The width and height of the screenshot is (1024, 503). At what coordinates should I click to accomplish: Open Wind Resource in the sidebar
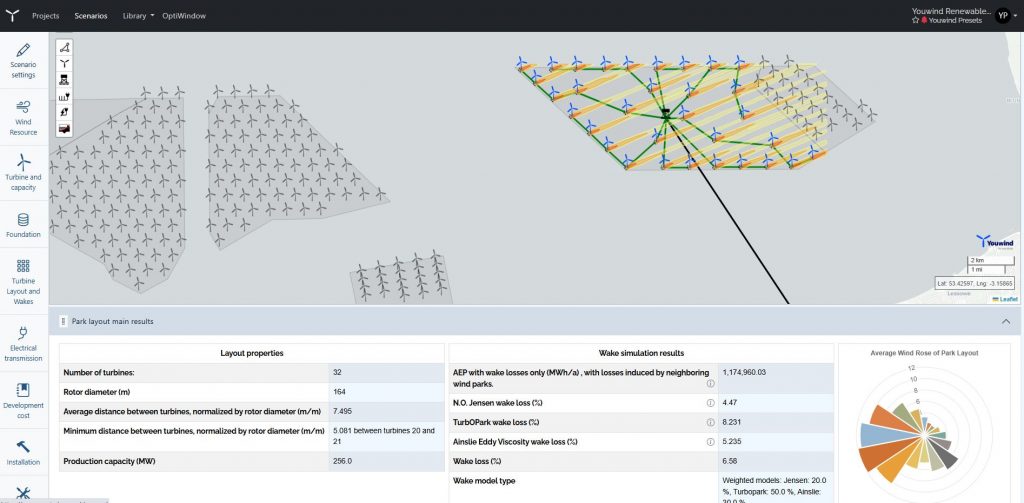coord(23,117)
